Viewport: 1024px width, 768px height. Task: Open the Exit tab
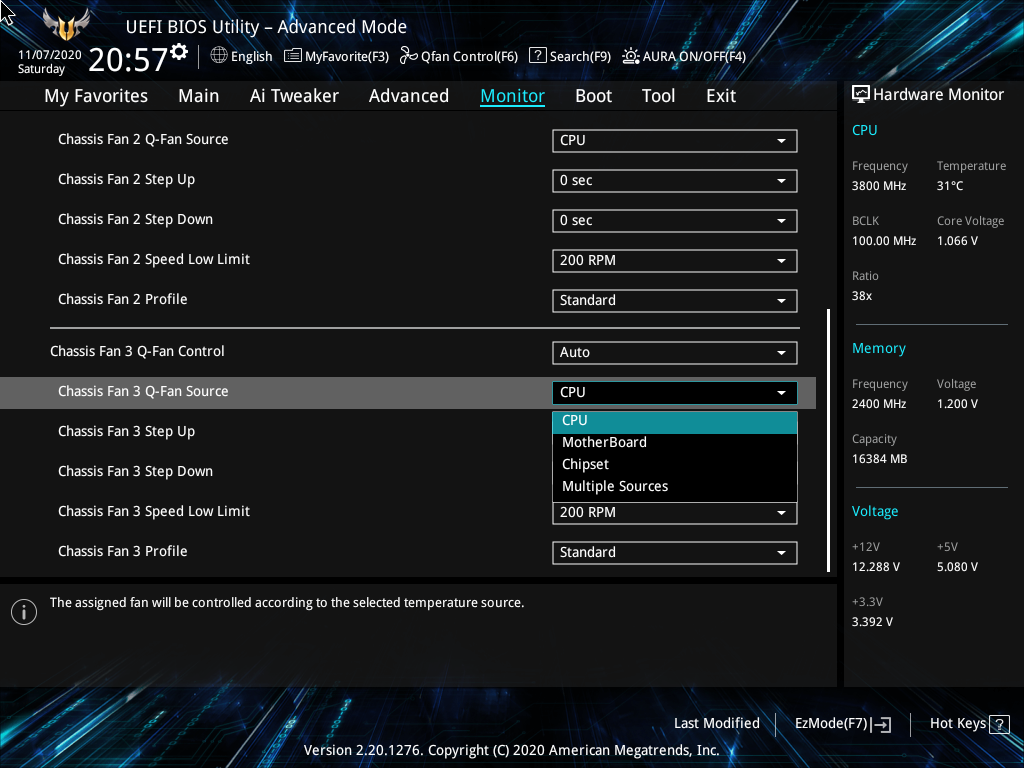[721, 96]
